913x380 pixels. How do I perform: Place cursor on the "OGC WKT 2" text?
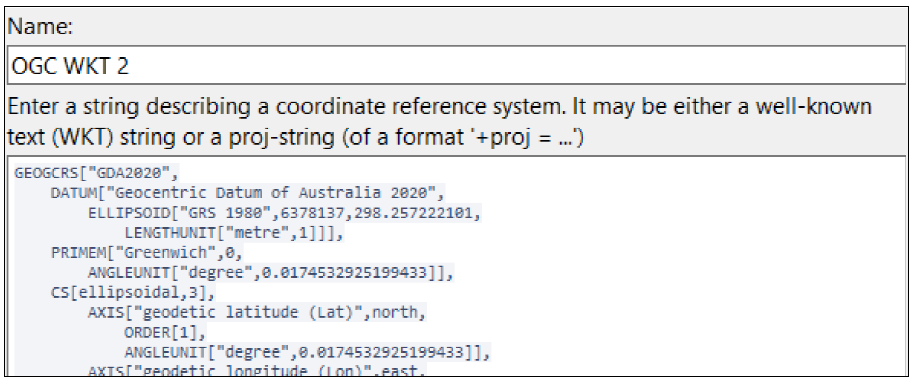point(70,67)
